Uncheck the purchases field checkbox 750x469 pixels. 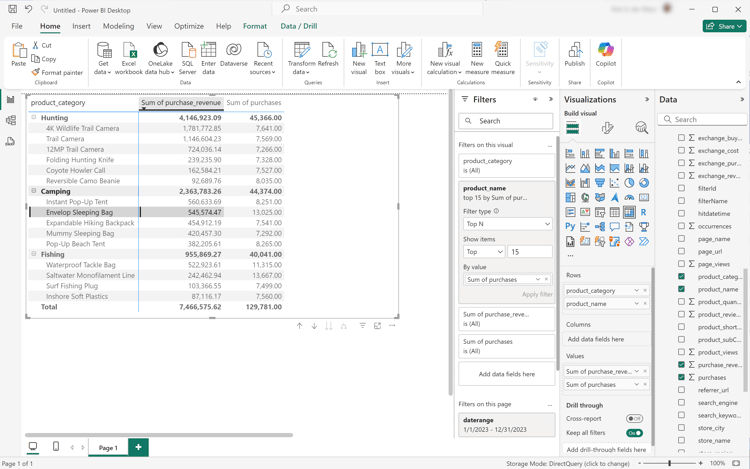click(682, 378)
